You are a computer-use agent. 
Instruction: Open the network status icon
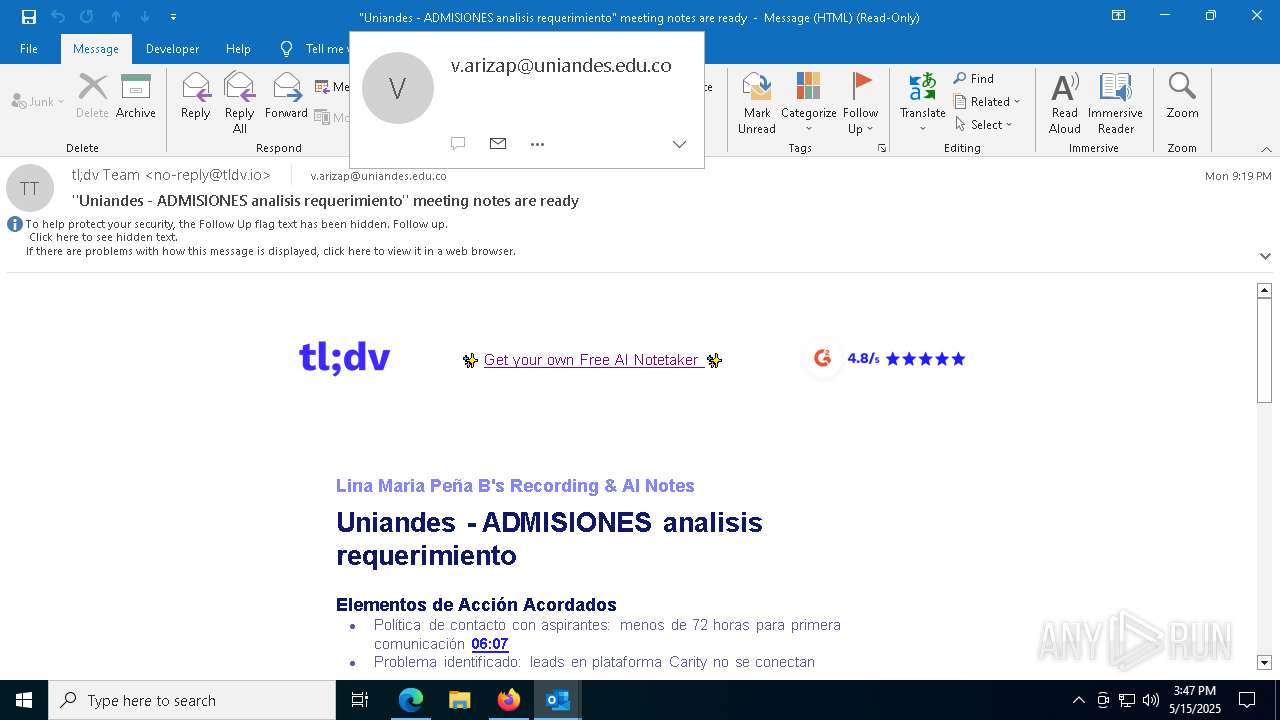(1127, 700)
